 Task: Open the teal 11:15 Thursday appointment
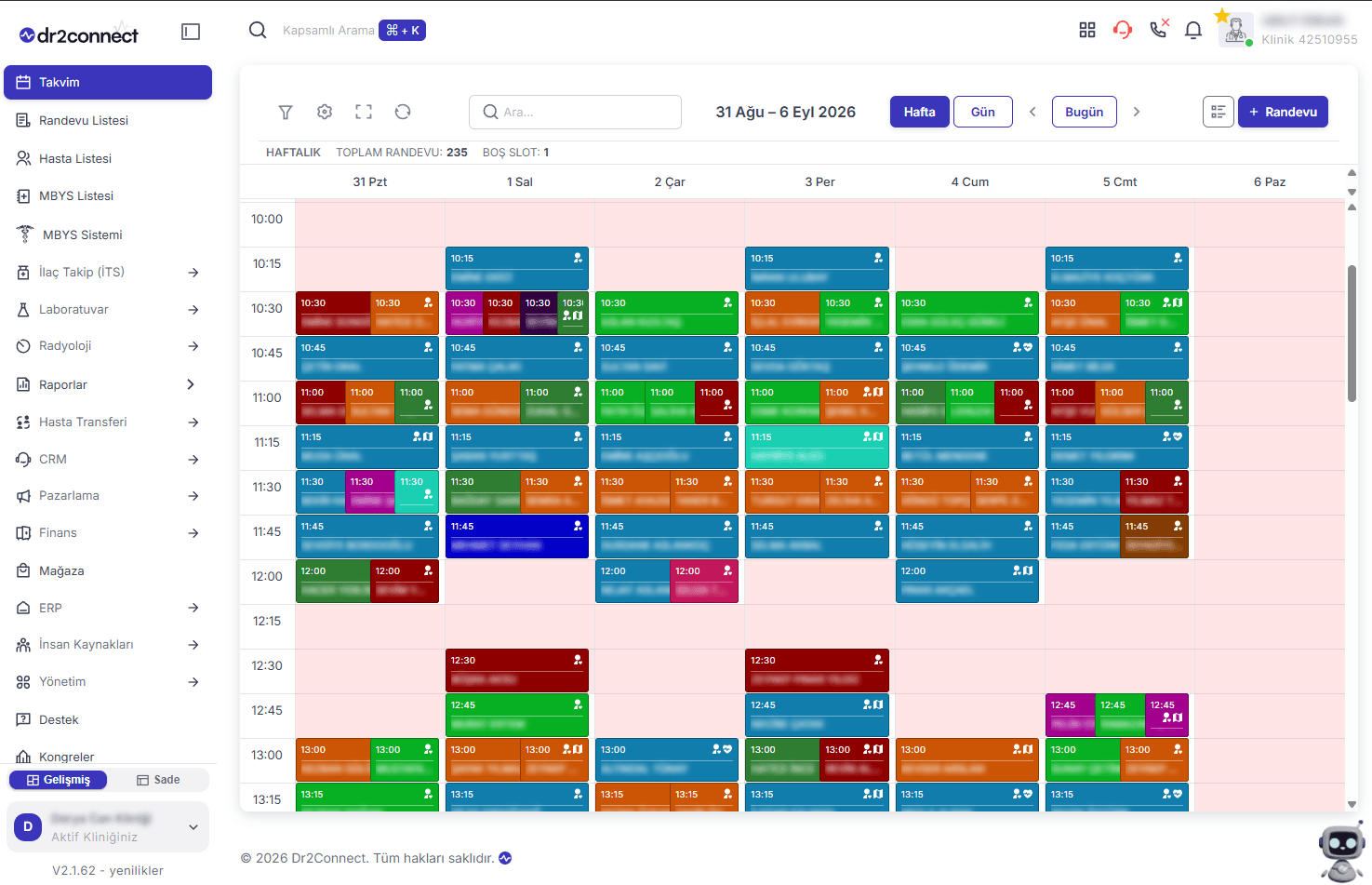coord(818,448)
